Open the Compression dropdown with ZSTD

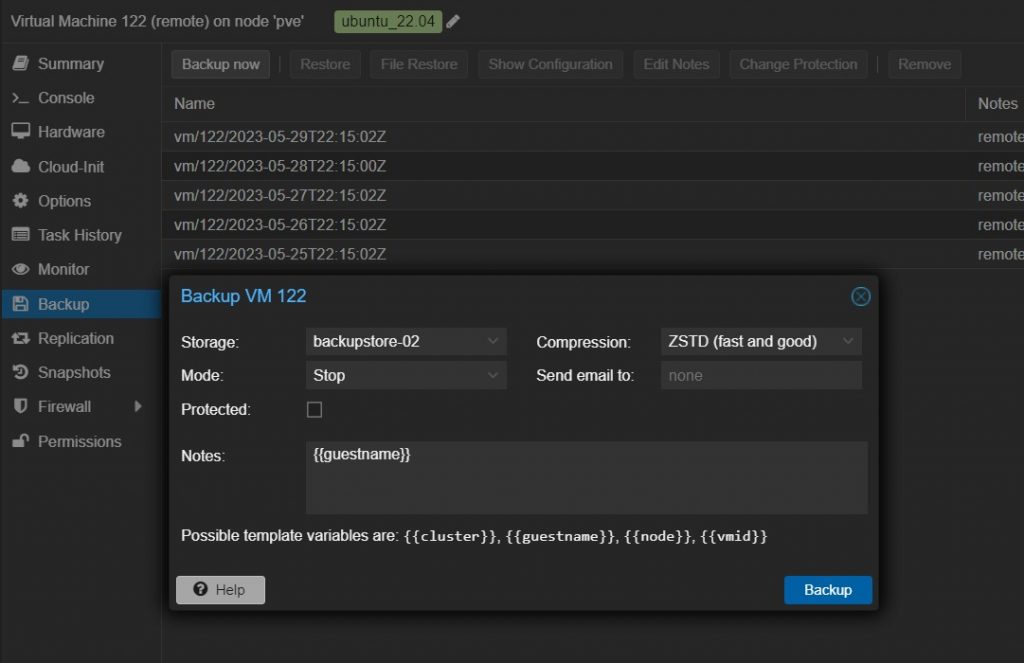point(760,342)
